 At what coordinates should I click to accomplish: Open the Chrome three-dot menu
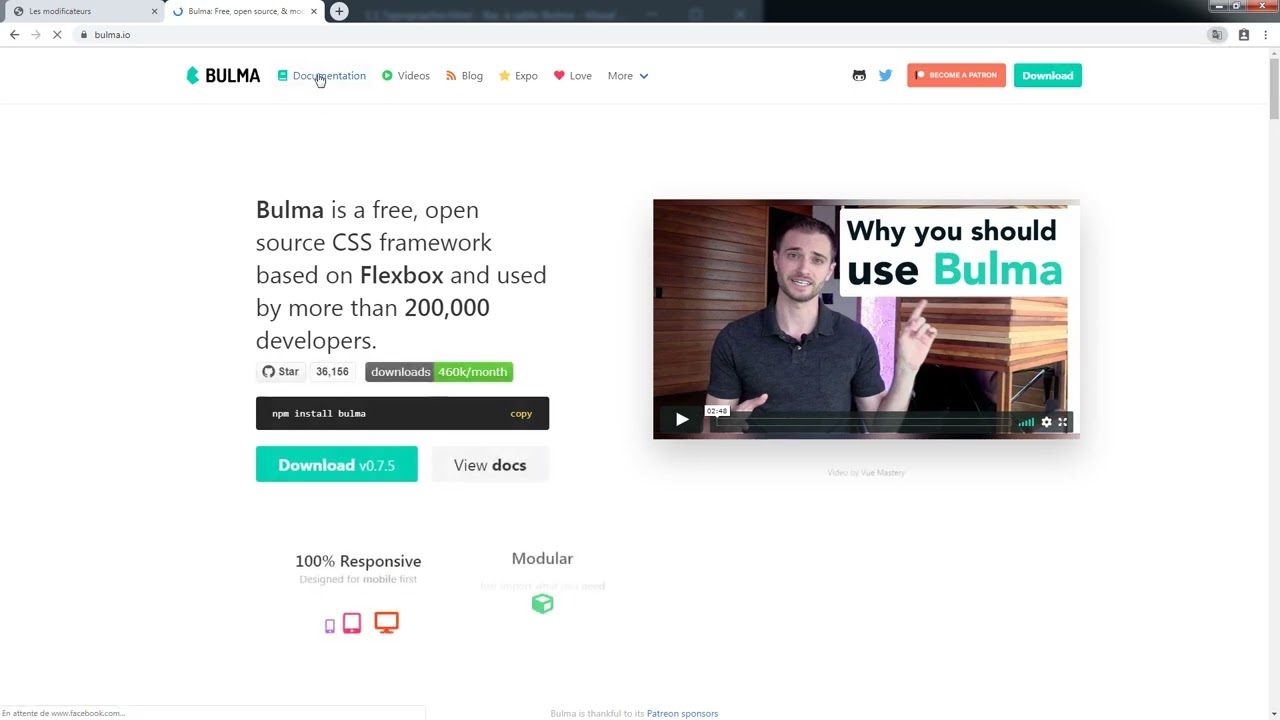(x=1264, y=35)
